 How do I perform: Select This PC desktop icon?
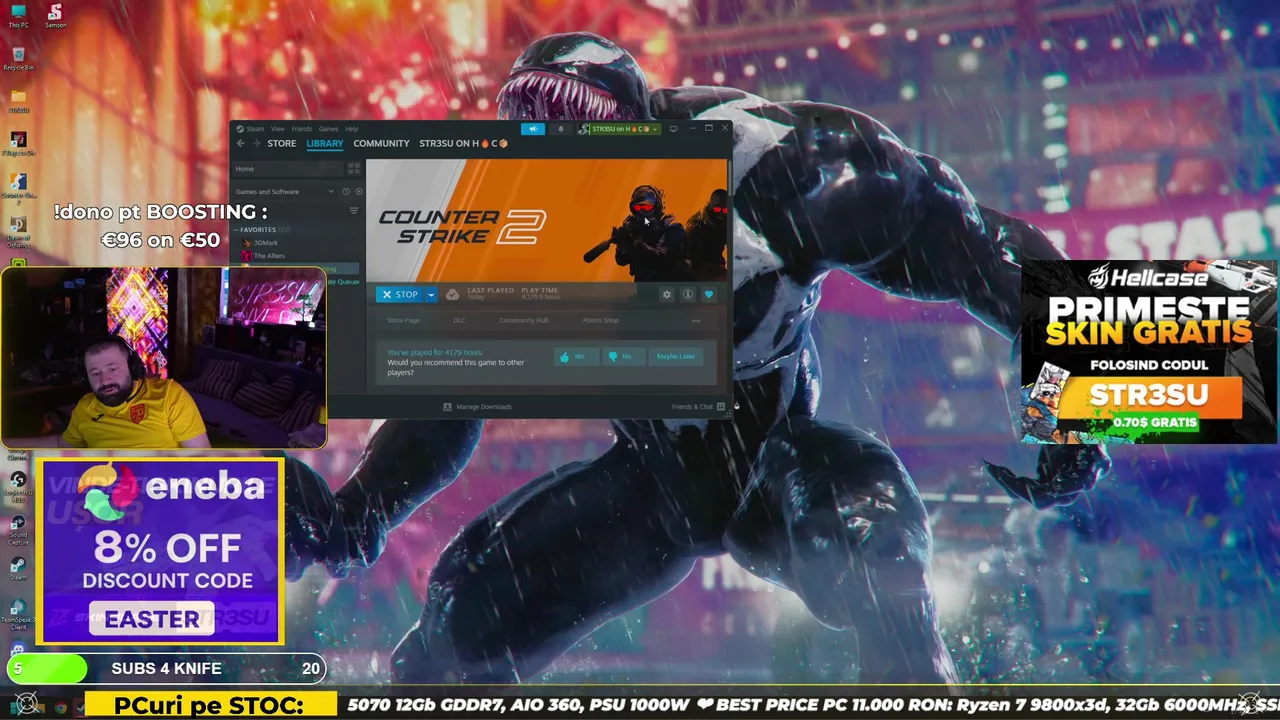tap(18, 17)
